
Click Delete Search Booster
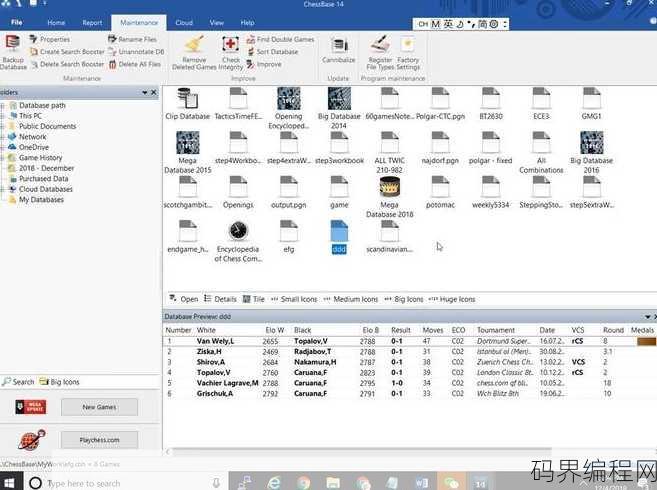click(x=67, y=64)
